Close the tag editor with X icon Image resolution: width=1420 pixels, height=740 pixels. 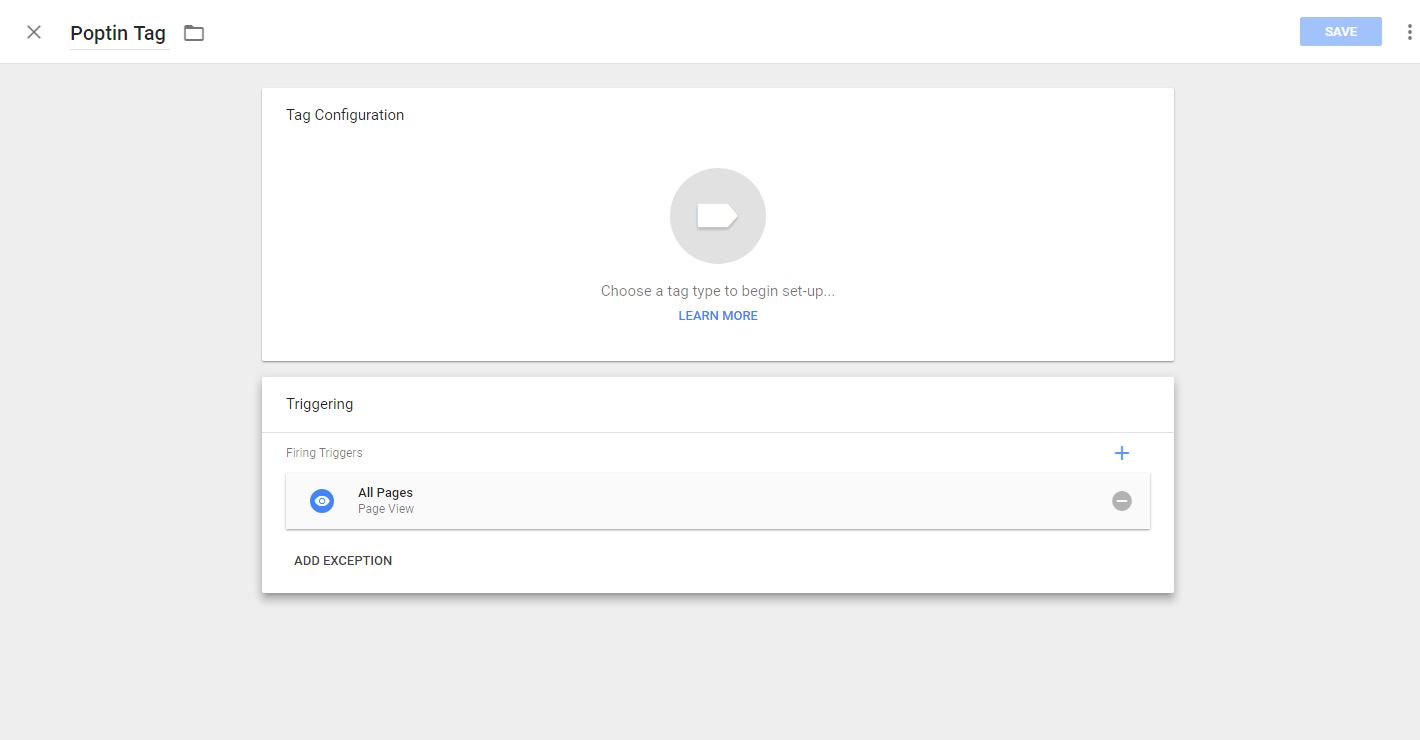[34, 32]
